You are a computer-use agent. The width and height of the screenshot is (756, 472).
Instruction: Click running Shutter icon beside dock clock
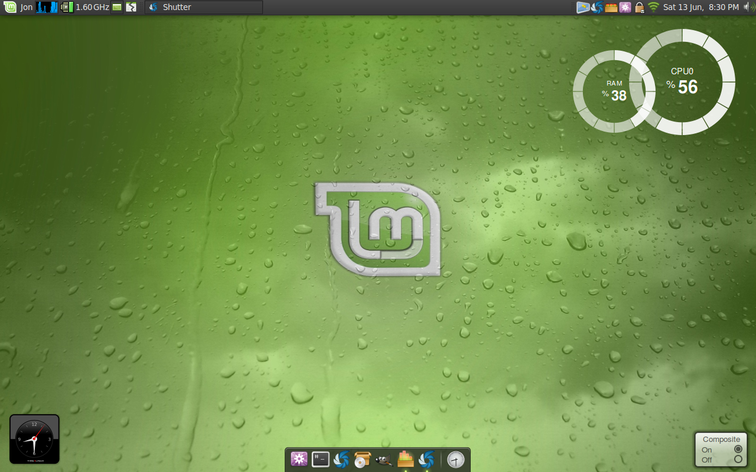pyautogui.click(x=427, y=459)
